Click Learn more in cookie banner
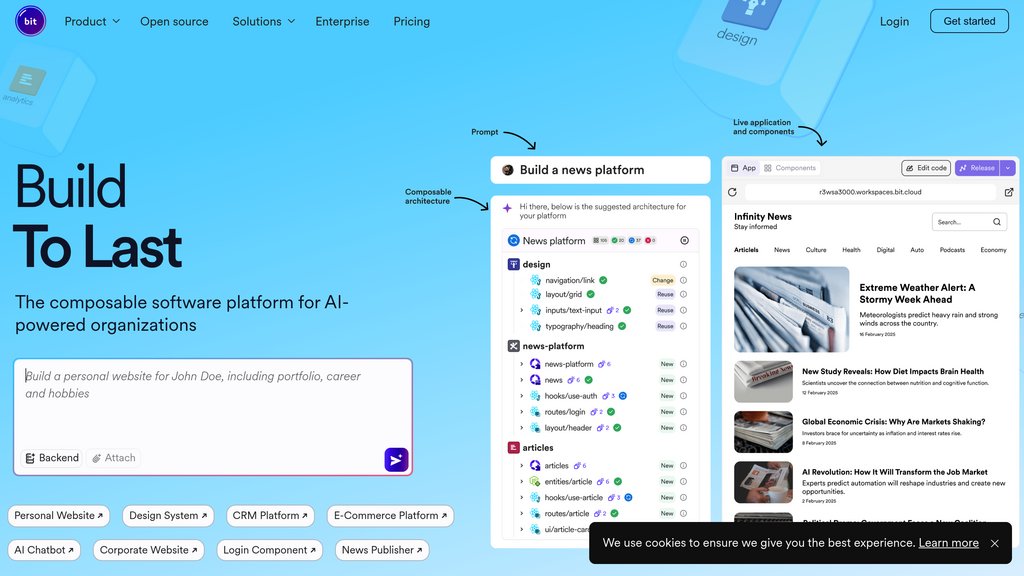This screenshot has height=576, width=1024. (x=948, y=543)
